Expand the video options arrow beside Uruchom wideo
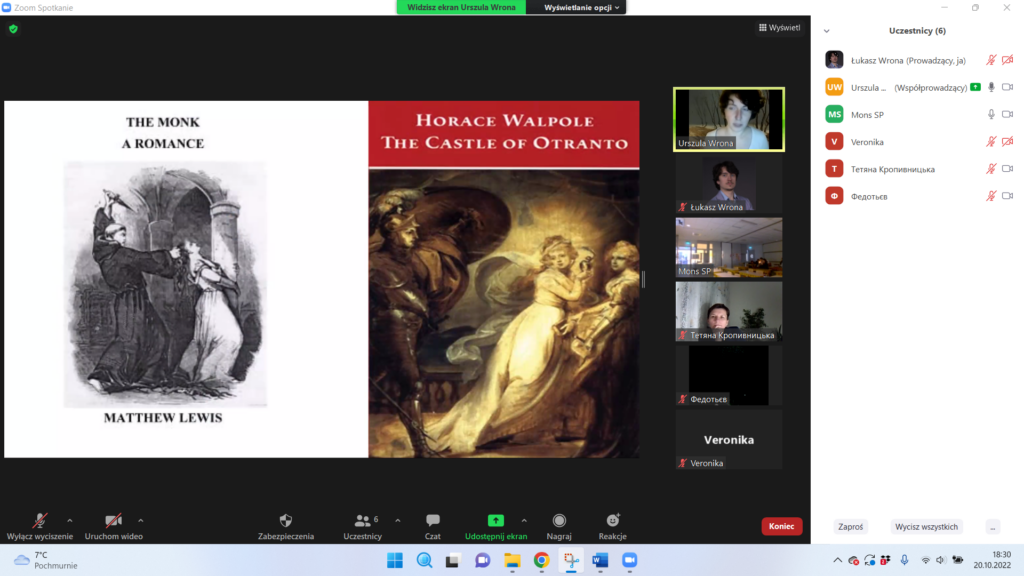 coord(140,520)
